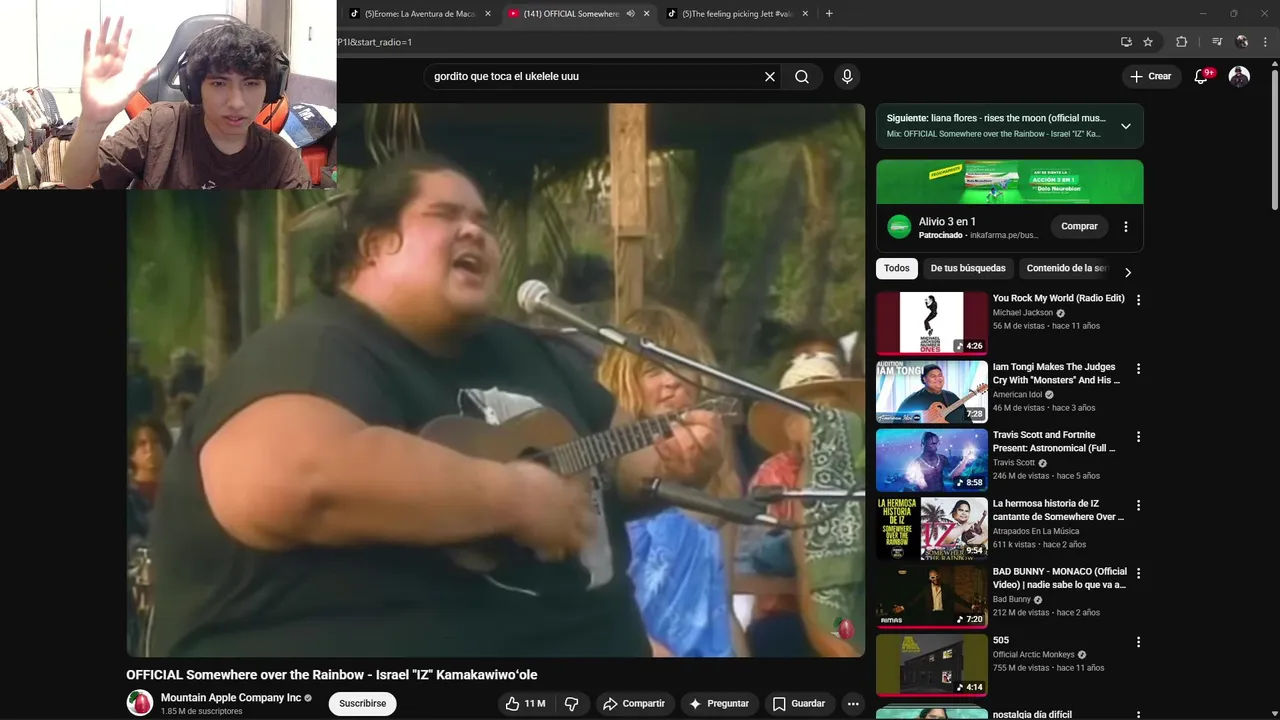Open Travis Scott Astronomical video thumbnail

click(932, 460)
